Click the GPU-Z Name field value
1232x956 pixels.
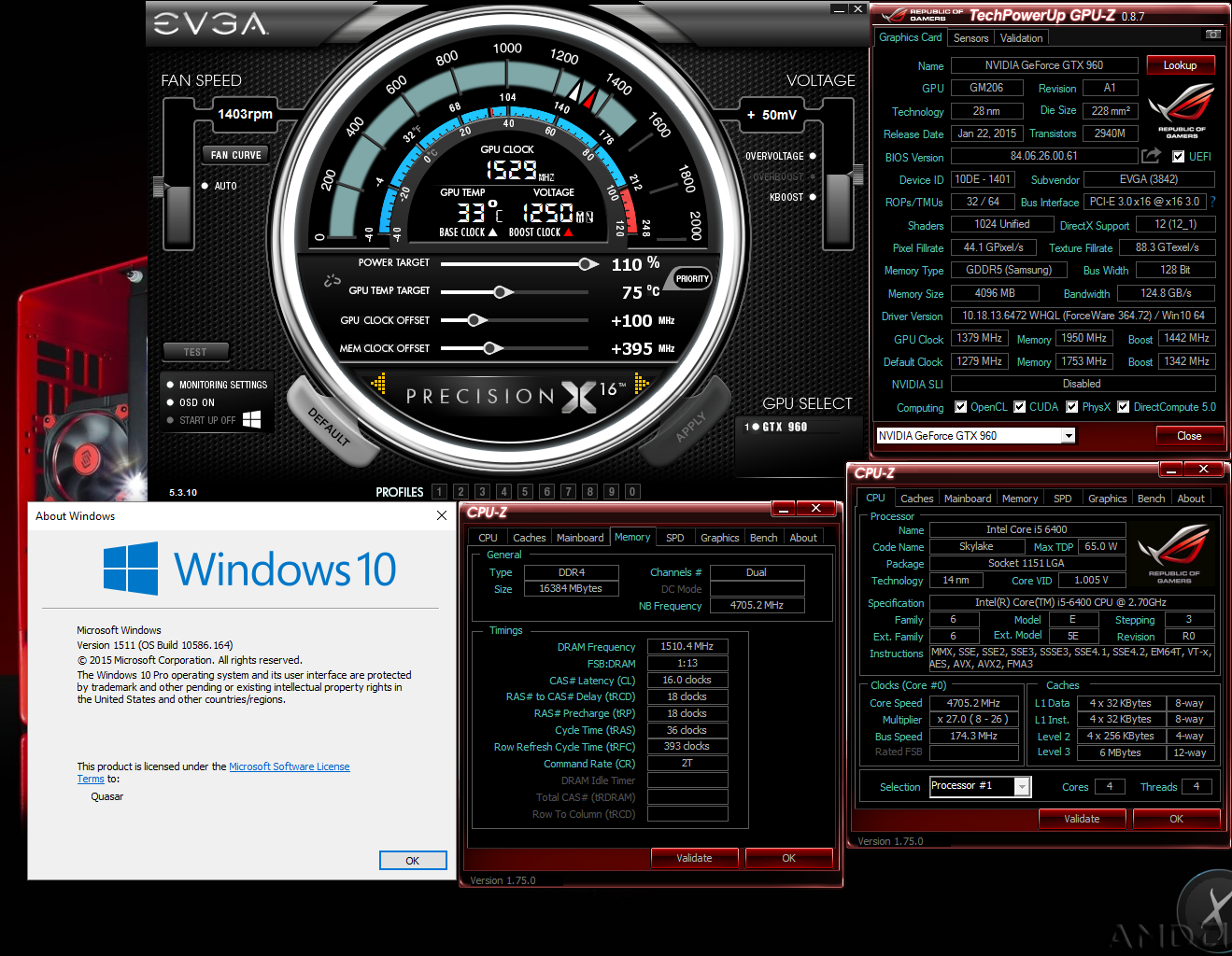(x=1043, y=65)
